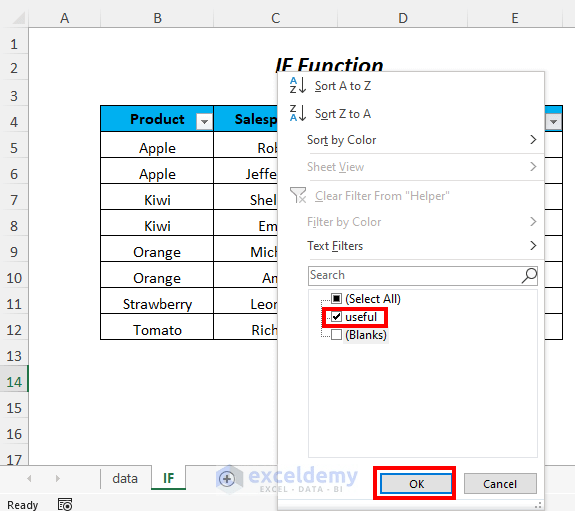This screenshot has width=575, height=511.
Task: Select column B header
Action: tap(157, 18)
